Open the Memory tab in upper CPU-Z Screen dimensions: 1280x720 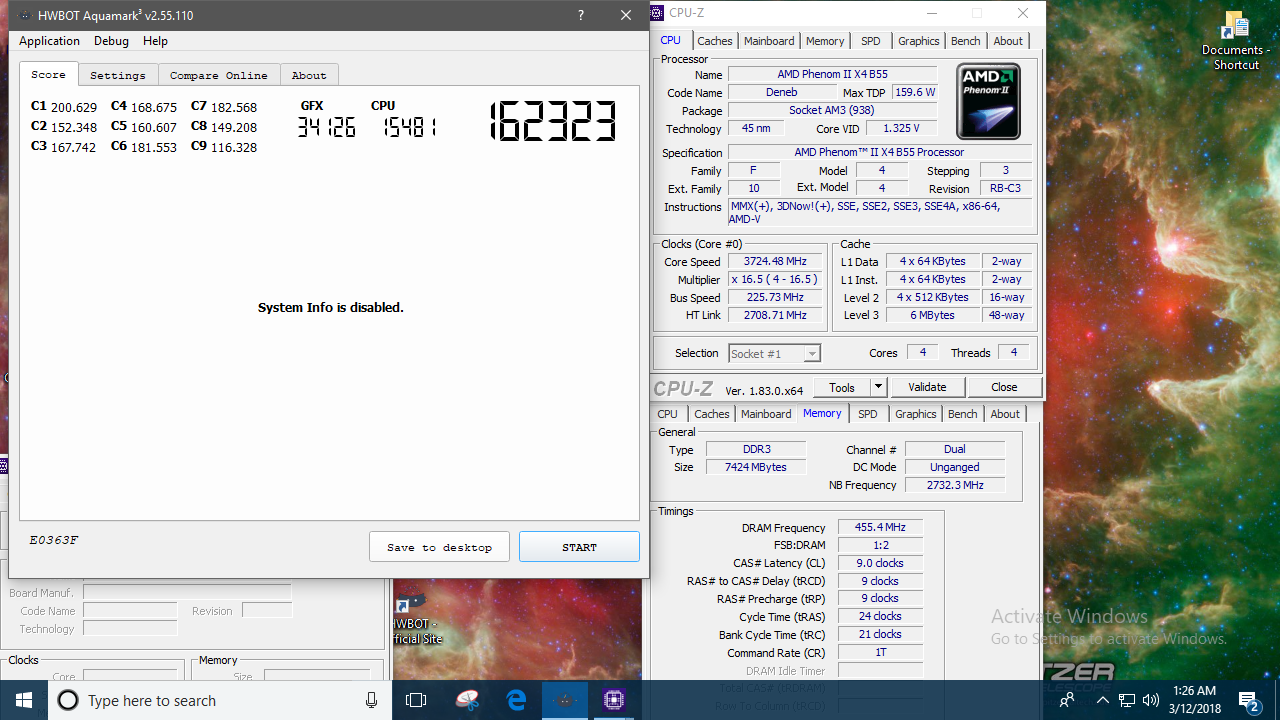pos(825,41)
